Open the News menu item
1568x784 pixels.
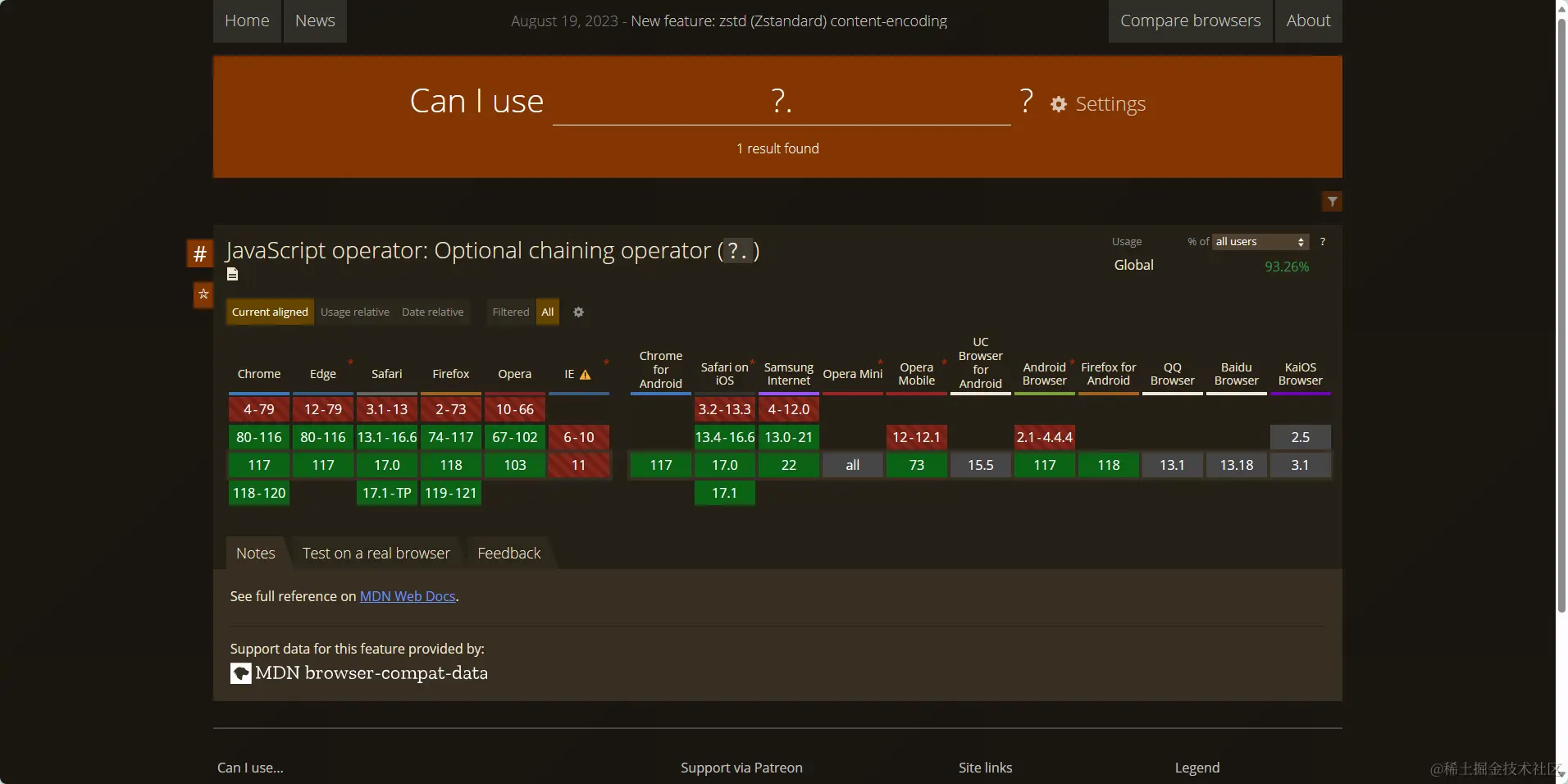(315, 21)
